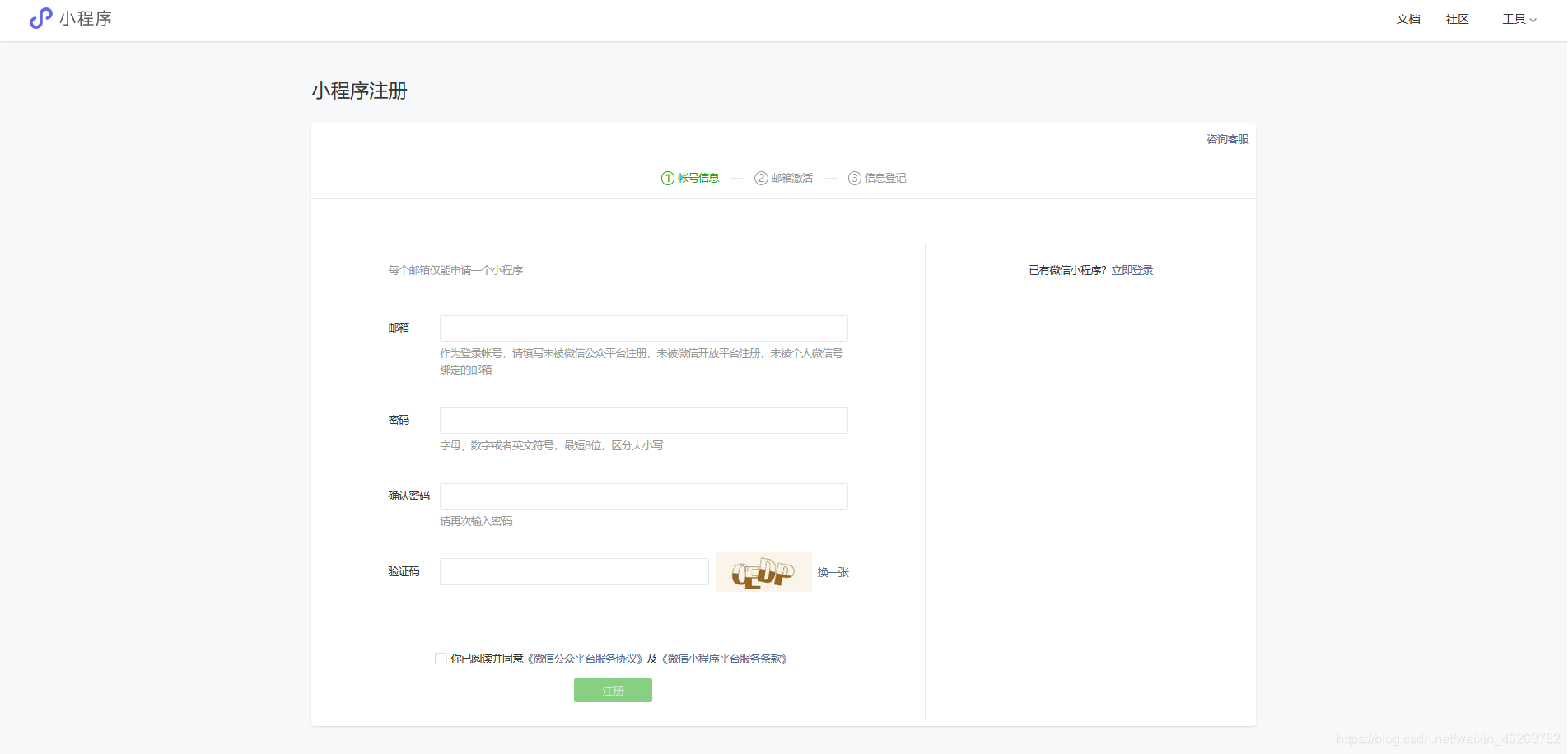1568x754 pixels.
Task: Focus the 邮箱 input field
Action: tap(644, 328)
